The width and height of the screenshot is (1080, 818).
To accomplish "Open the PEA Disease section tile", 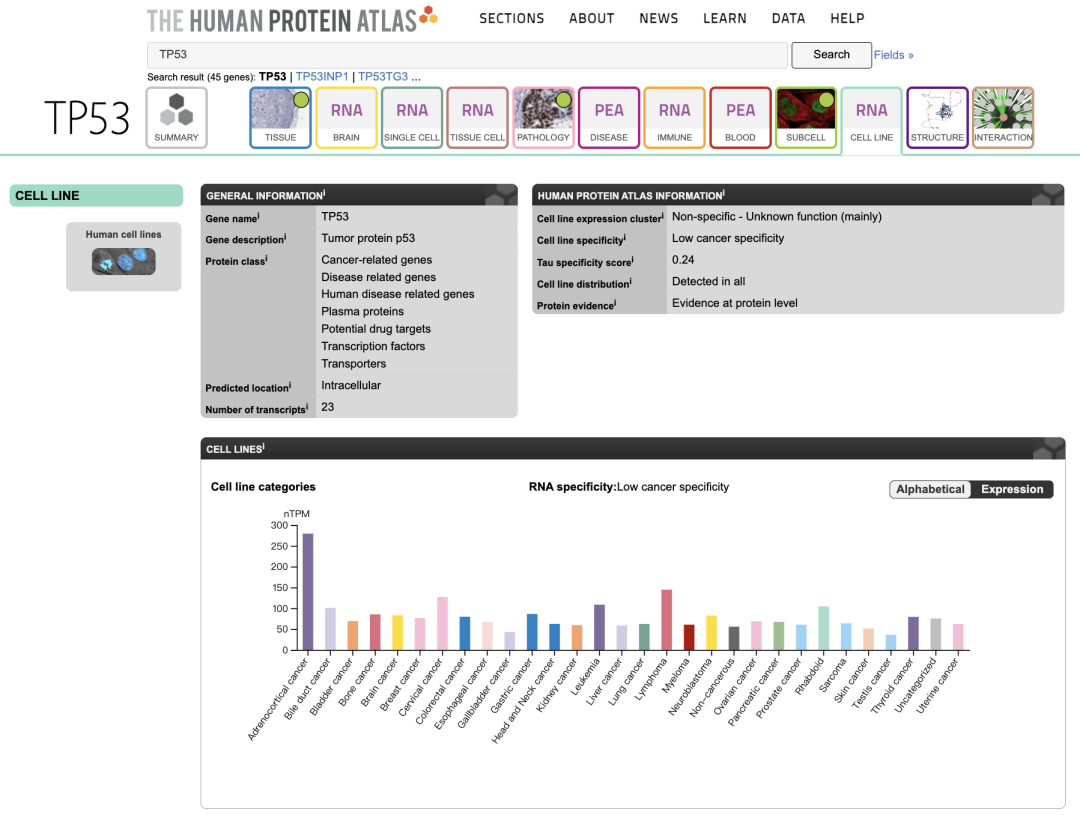I will point(609,118).
